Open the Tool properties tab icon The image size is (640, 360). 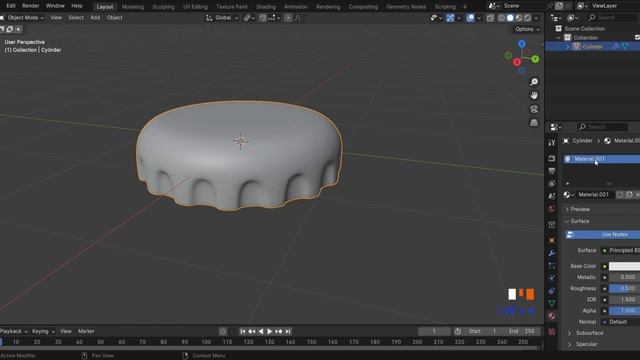(x=552, y=142)
